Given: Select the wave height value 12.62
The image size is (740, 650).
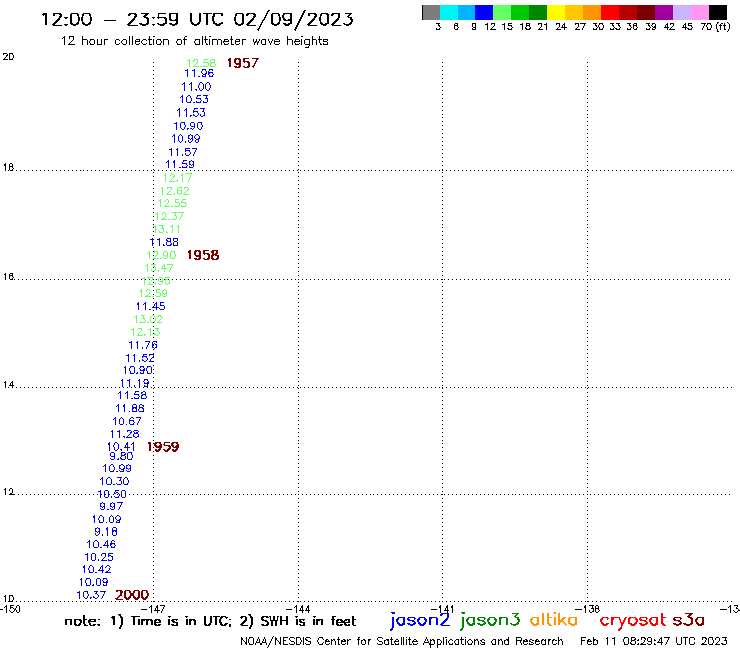Looking at the screenshot, I should pyautogui.click(x=175, y=191).
